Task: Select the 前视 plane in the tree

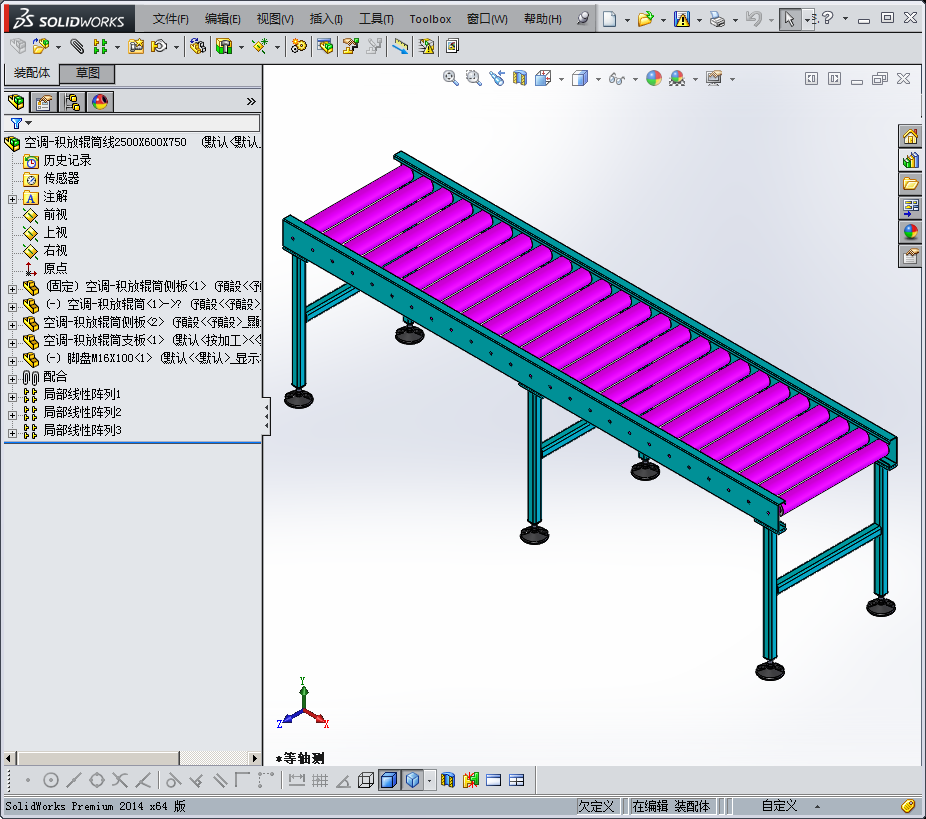Action: click(x=56, y=214)
